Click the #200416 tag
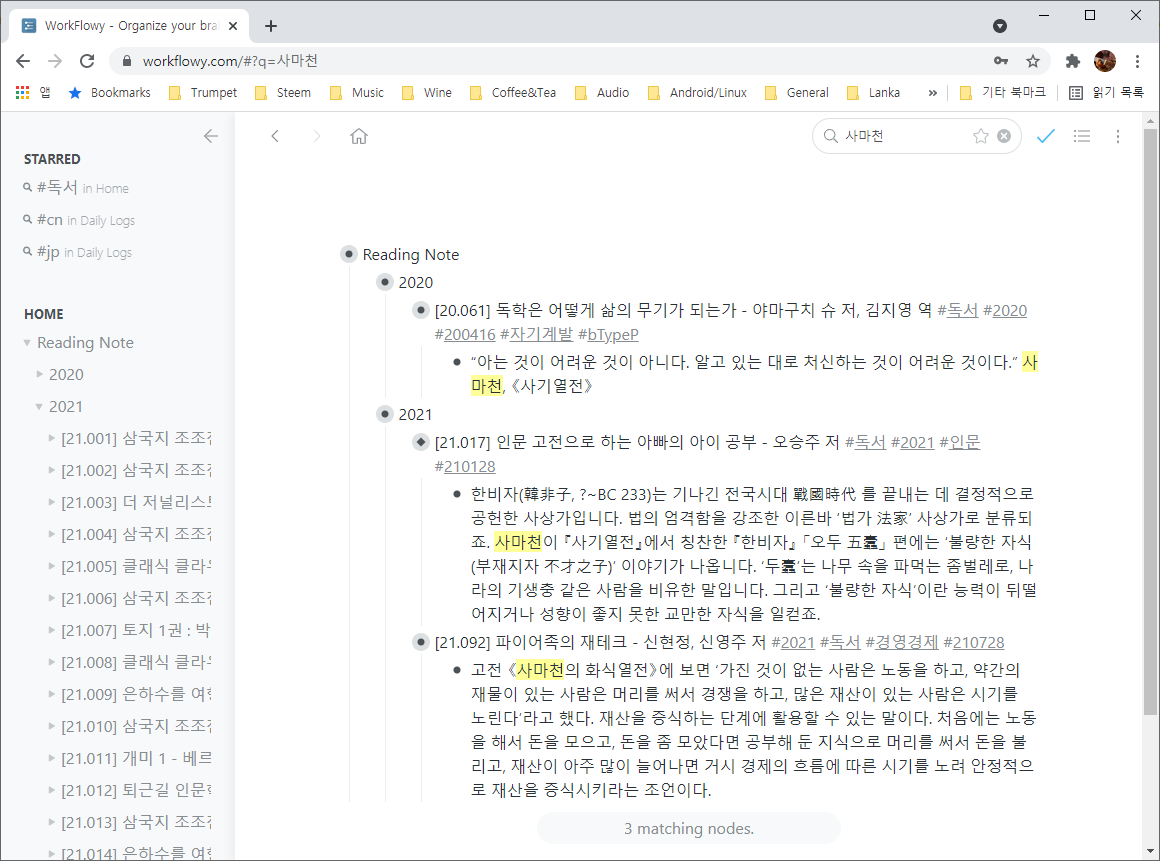The image size is (1160, 861). [465, 334]
